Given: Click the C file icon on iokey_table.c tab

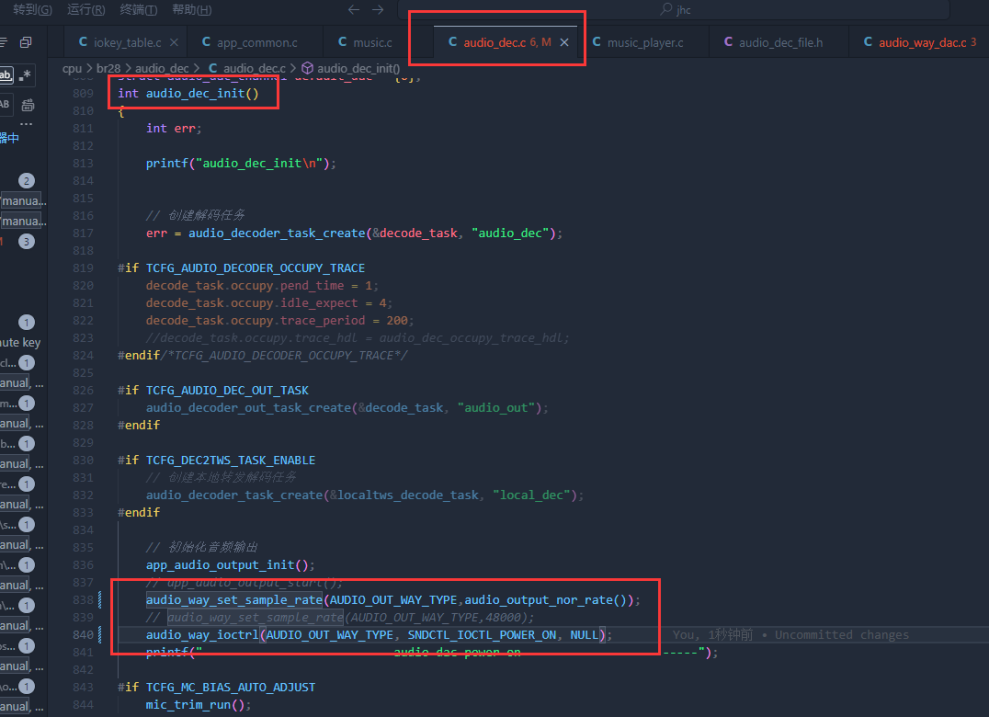Looking at the screenshot, I should pos(83,42).
